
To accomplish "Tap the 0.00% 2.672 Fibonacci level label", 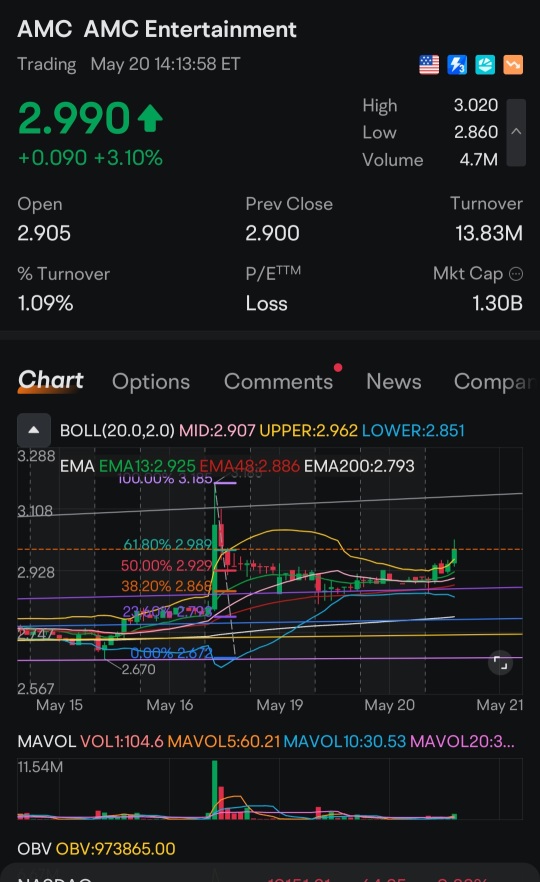I will pyautogui.click(x=171, y=652).
